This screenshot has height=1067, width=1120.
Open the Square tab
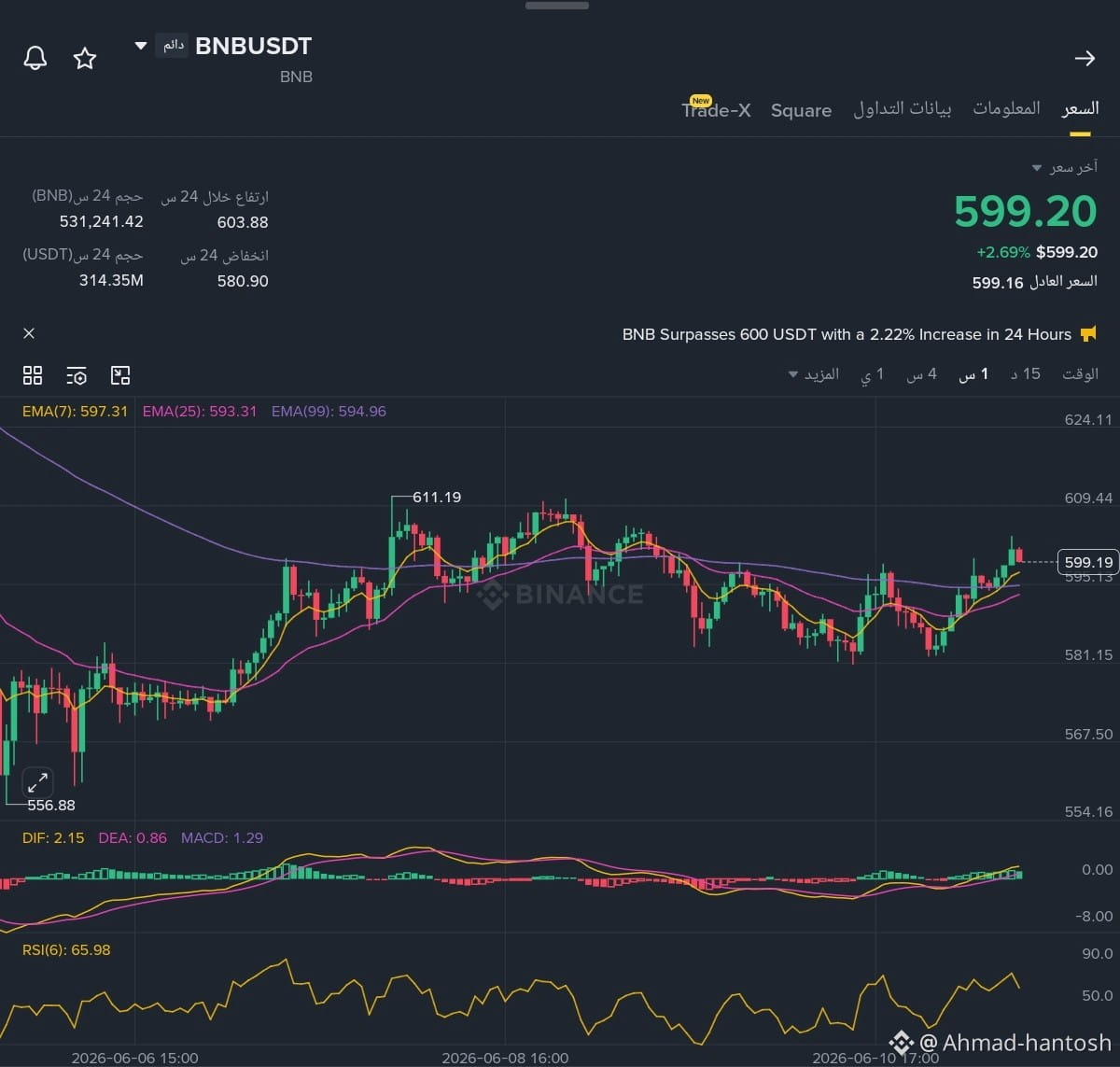(x=801, y=110)
